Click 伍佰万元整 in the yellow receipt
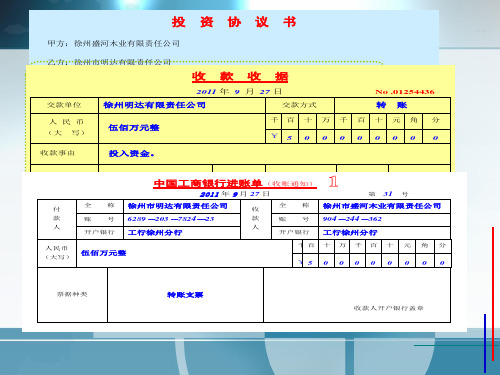 tap(134, 128)
